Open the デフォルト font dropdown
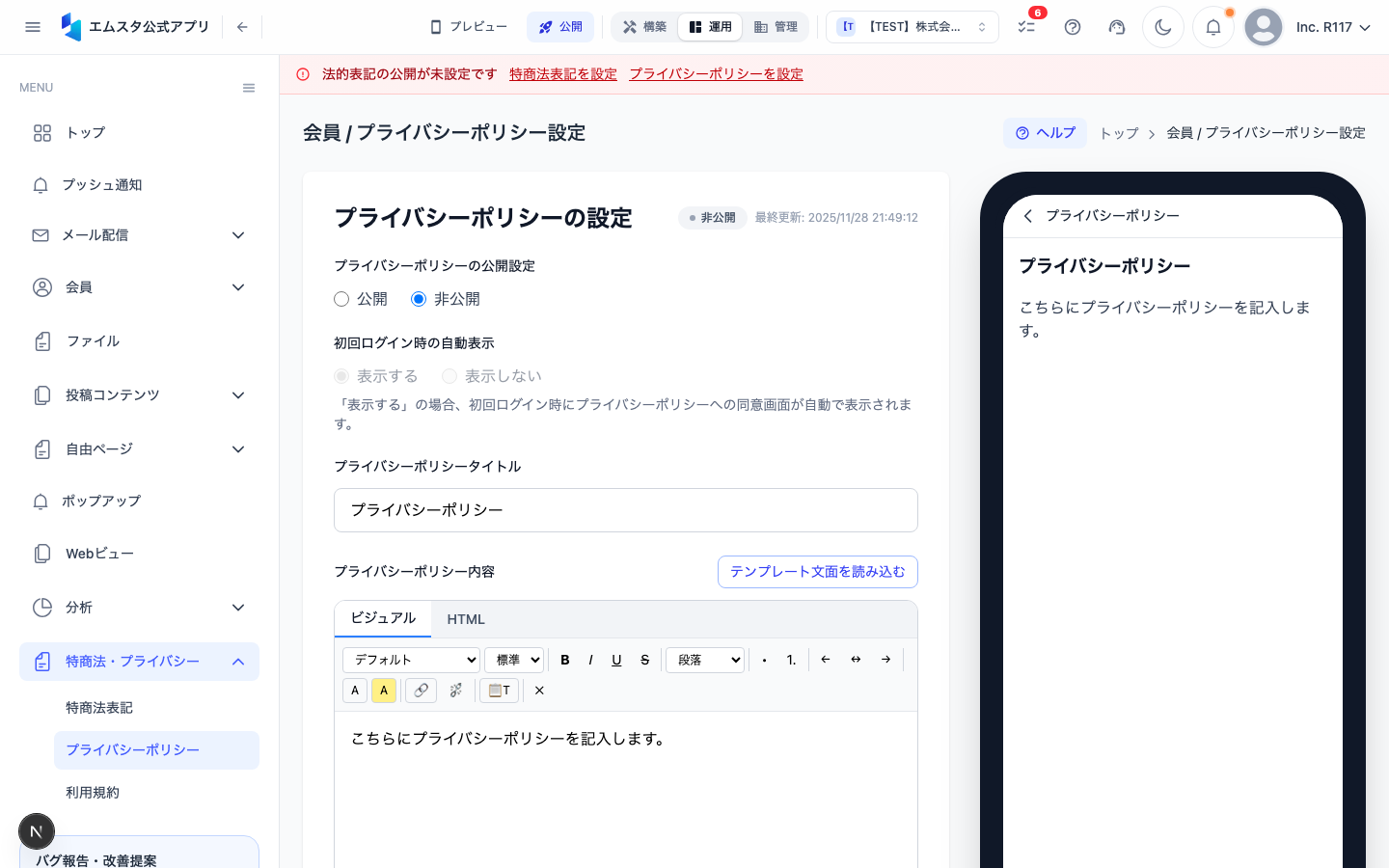Viewport: 1389px width, 868px height. tap(411, 660)
